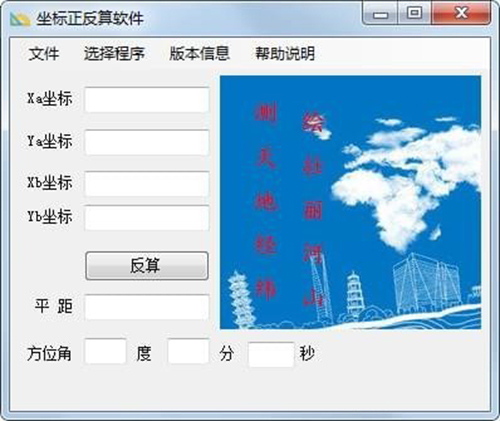Click the 度 degrees field

(x=106, y=351)
